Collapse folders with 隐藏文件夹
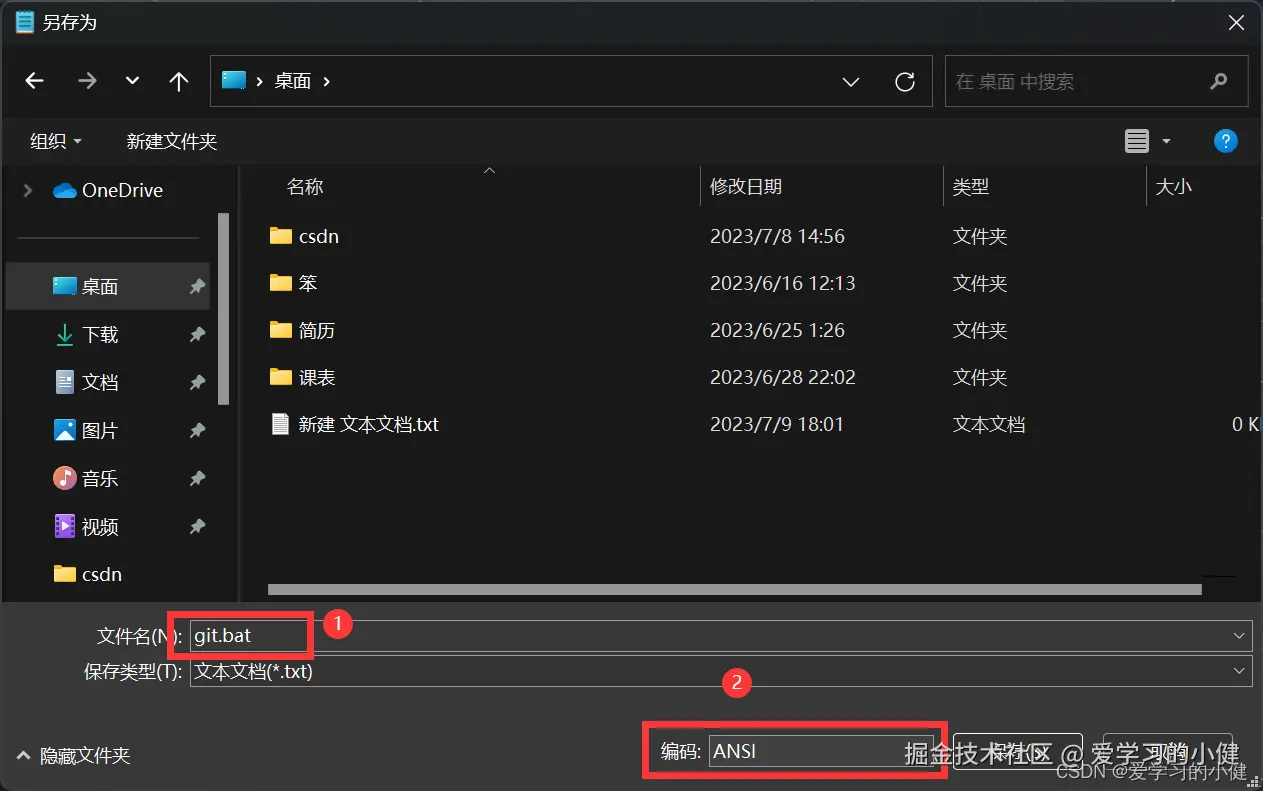 point(73,756)
